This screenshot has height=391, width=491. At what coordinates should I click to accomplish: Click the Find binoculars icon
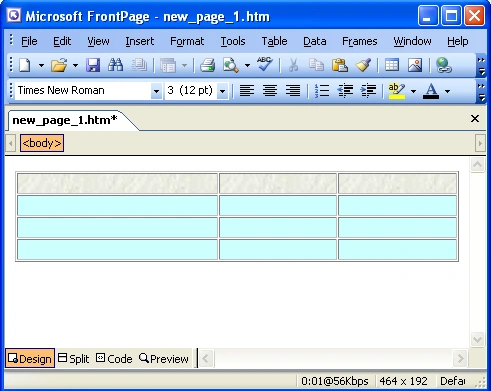point(116,65)
